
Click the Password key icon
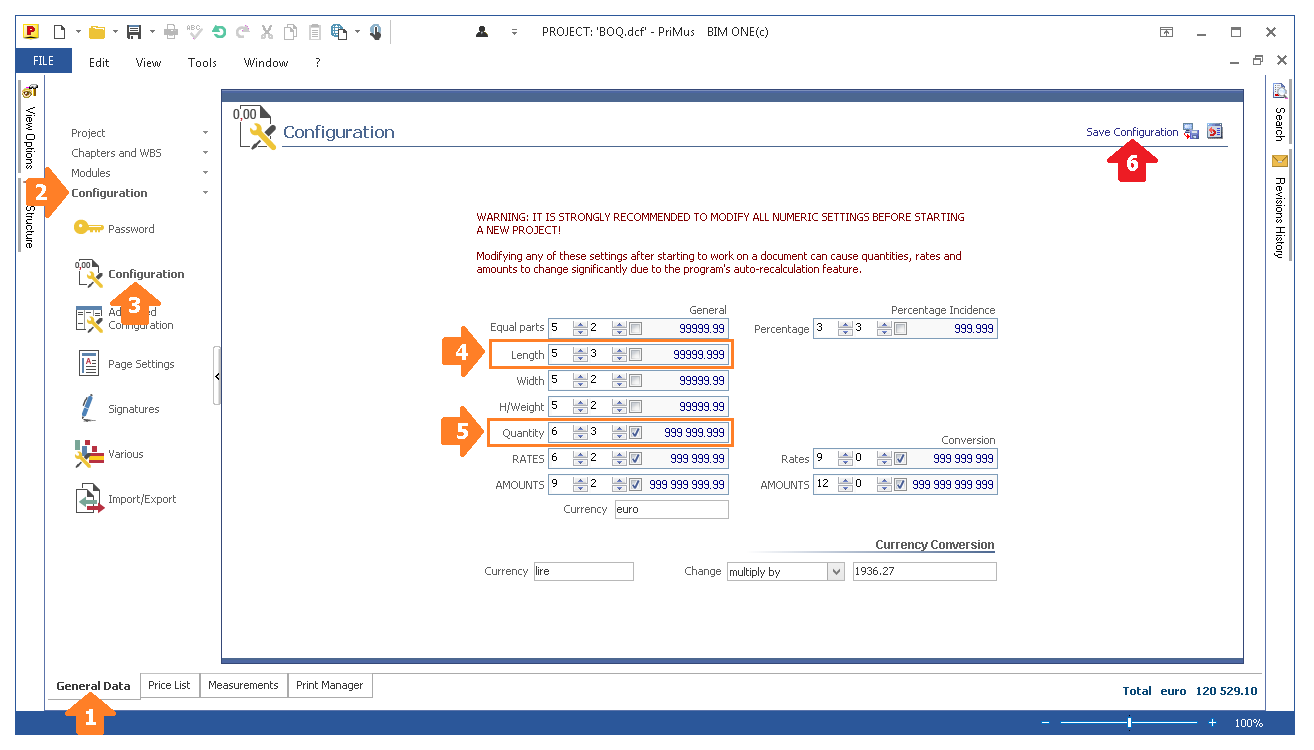point(88,228)
